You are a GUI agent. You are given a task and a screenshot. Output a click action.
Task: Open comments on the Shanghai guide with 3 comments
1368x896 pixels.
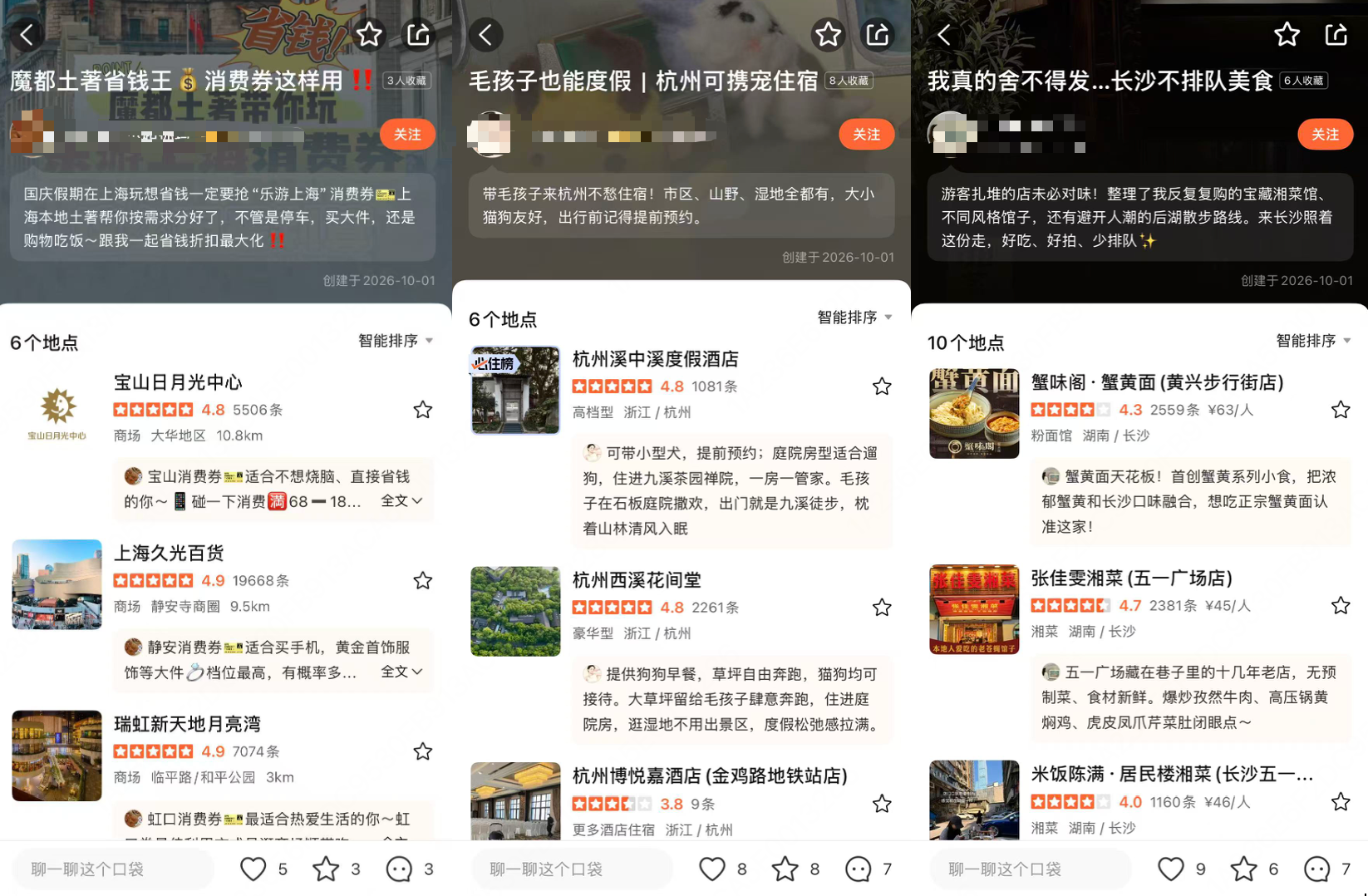tap(400, 869)
